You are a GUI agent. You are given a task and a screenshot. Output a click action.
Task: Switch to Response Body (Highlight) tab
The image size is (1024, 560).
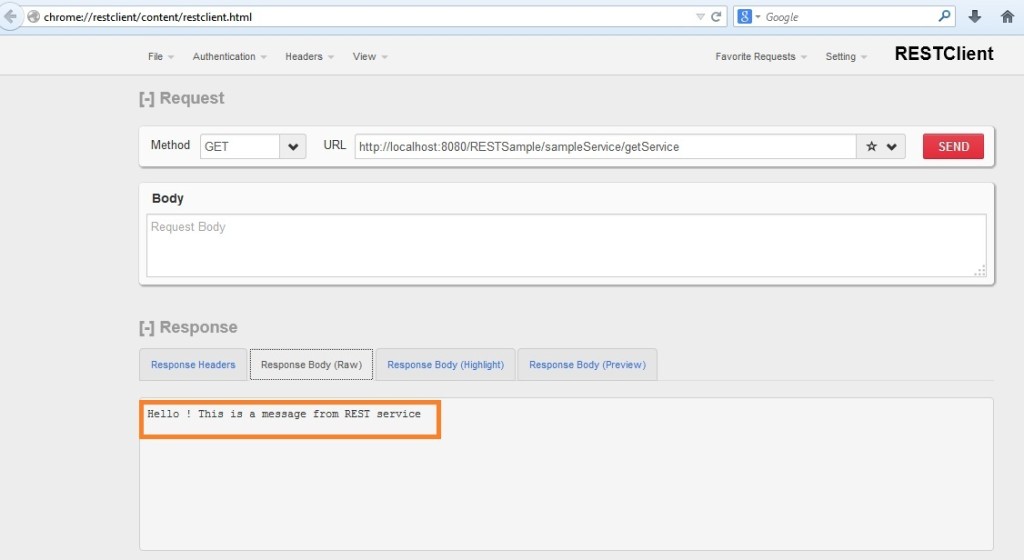445,365
